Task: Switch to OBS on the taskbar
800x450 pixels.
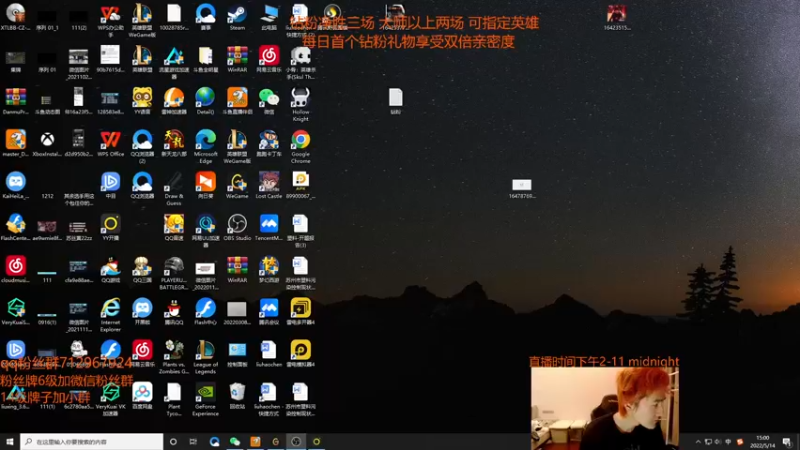Action: tap(296, 441)
